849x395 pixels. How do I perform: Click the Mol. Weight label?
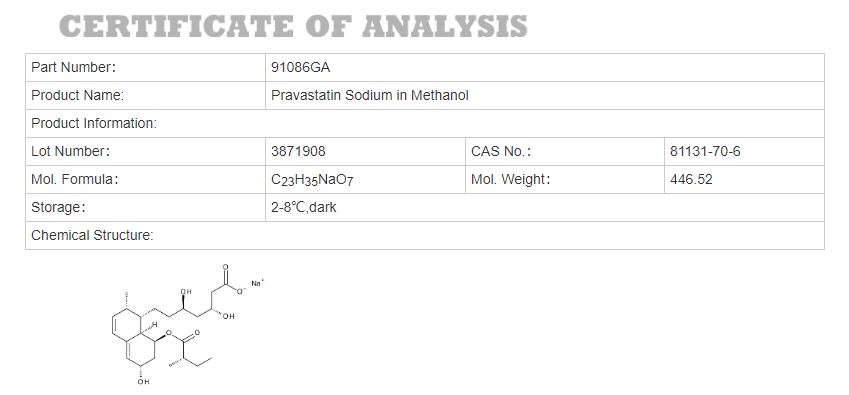(511, 180)
